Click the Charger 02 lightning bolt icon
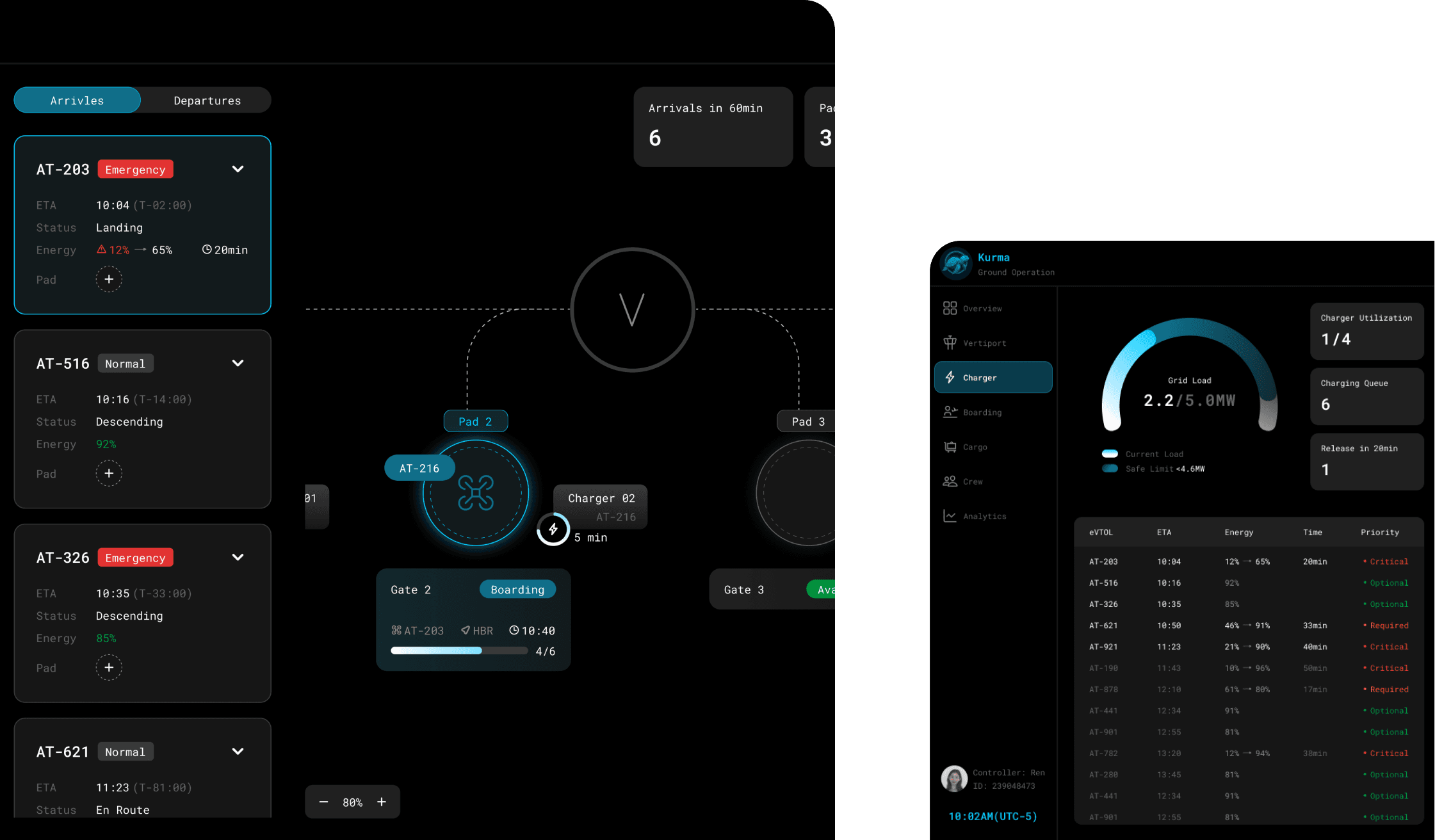1435x840 pixels. click(x=553, y=529)
